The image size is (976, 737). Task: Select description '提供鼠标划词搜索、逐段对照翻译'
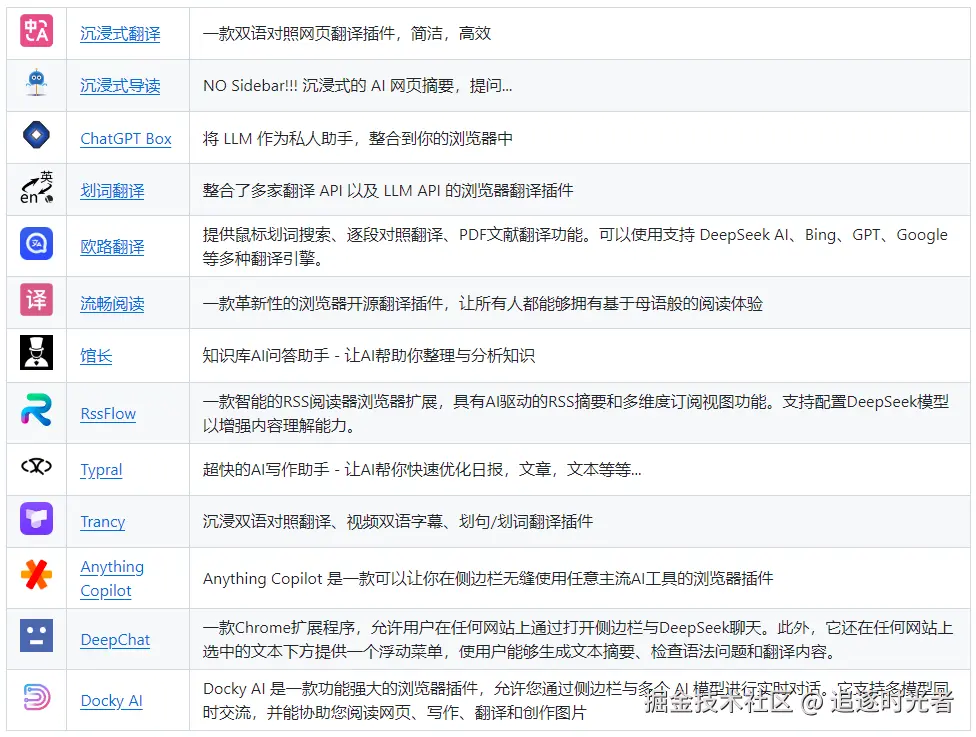323,235
